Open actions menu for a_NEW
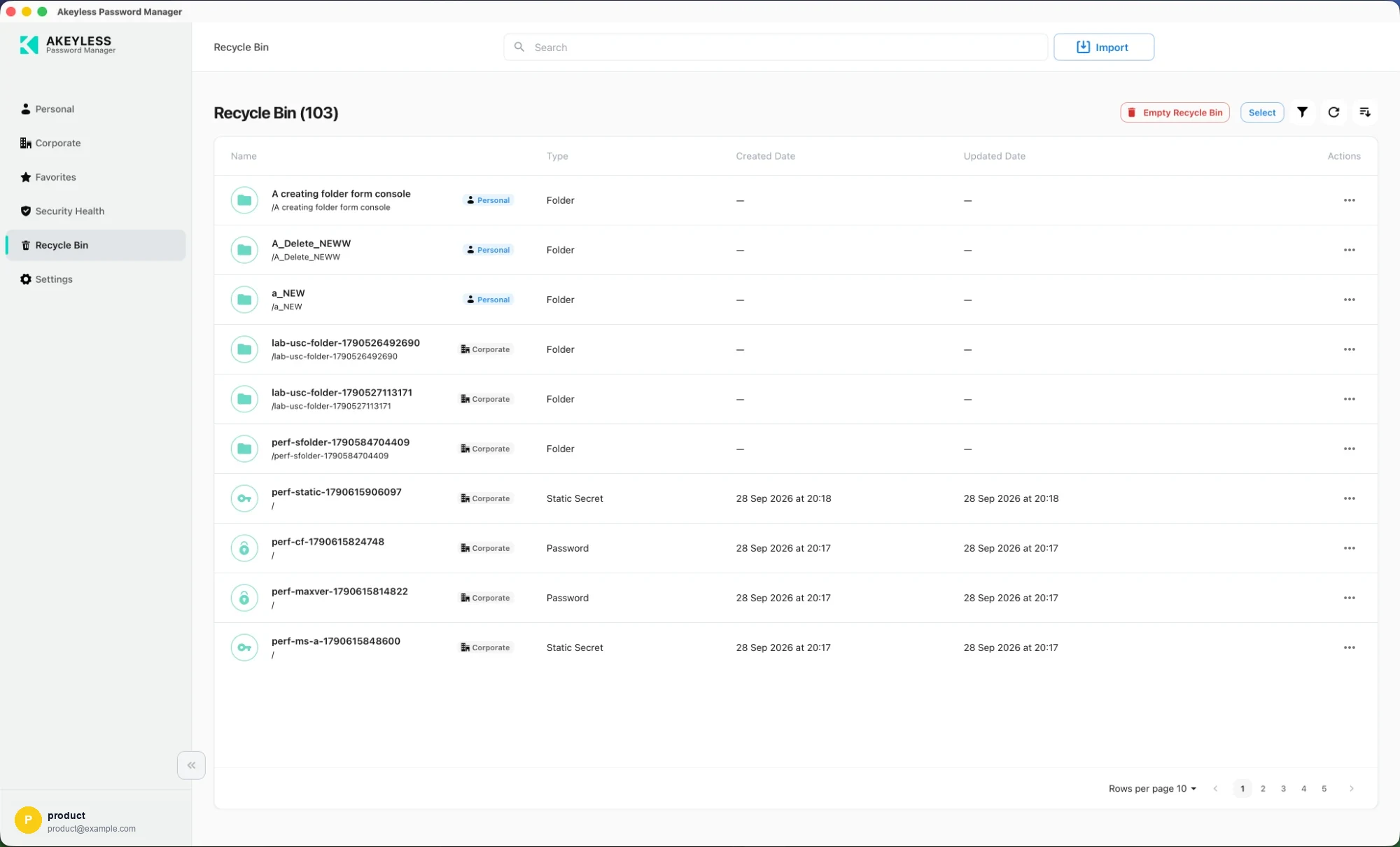This screenshot has width=1400, height=847. coord(1350,300)
